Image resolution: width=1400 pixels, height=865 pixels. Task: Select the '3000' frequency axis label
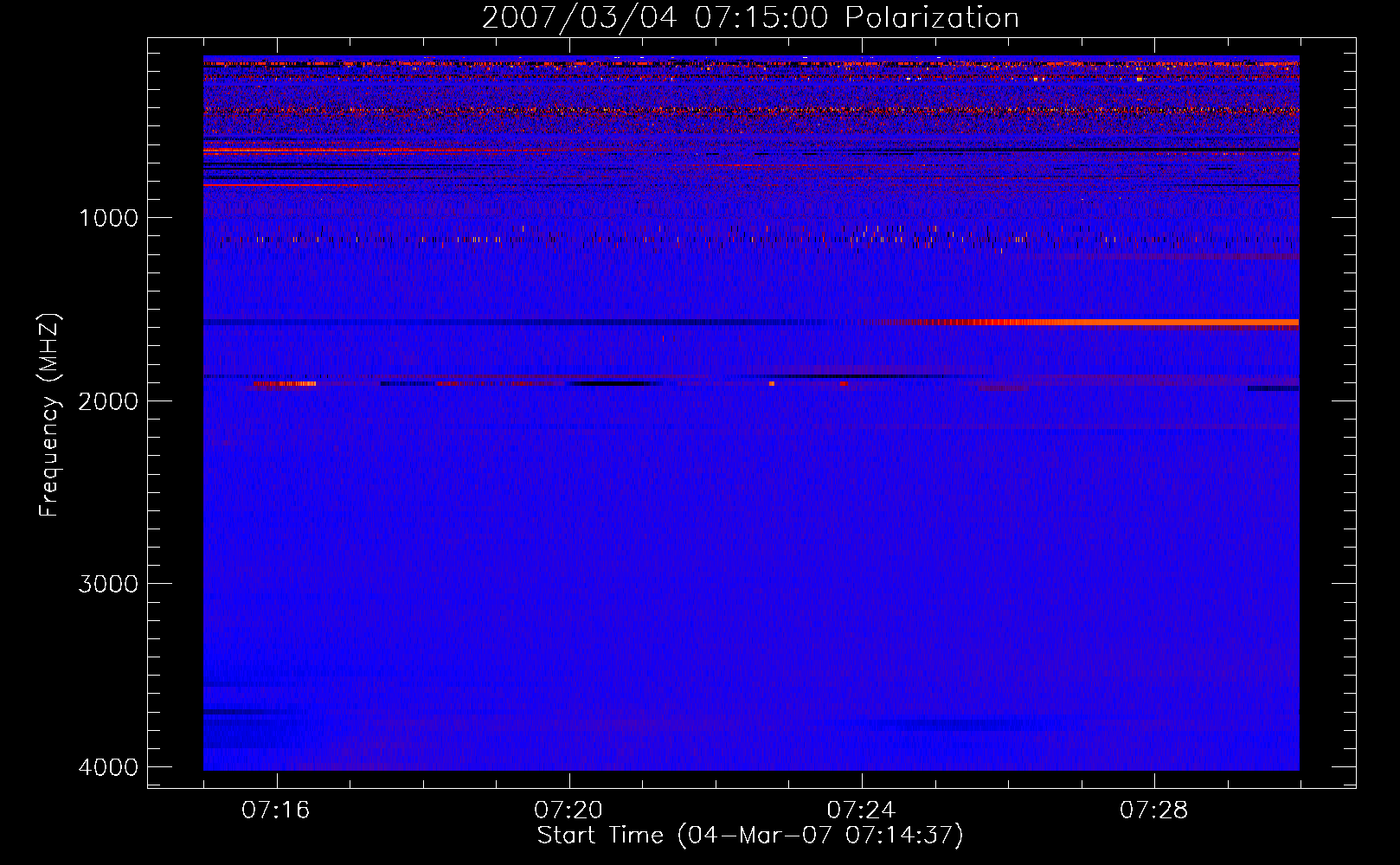pos(108,584)
